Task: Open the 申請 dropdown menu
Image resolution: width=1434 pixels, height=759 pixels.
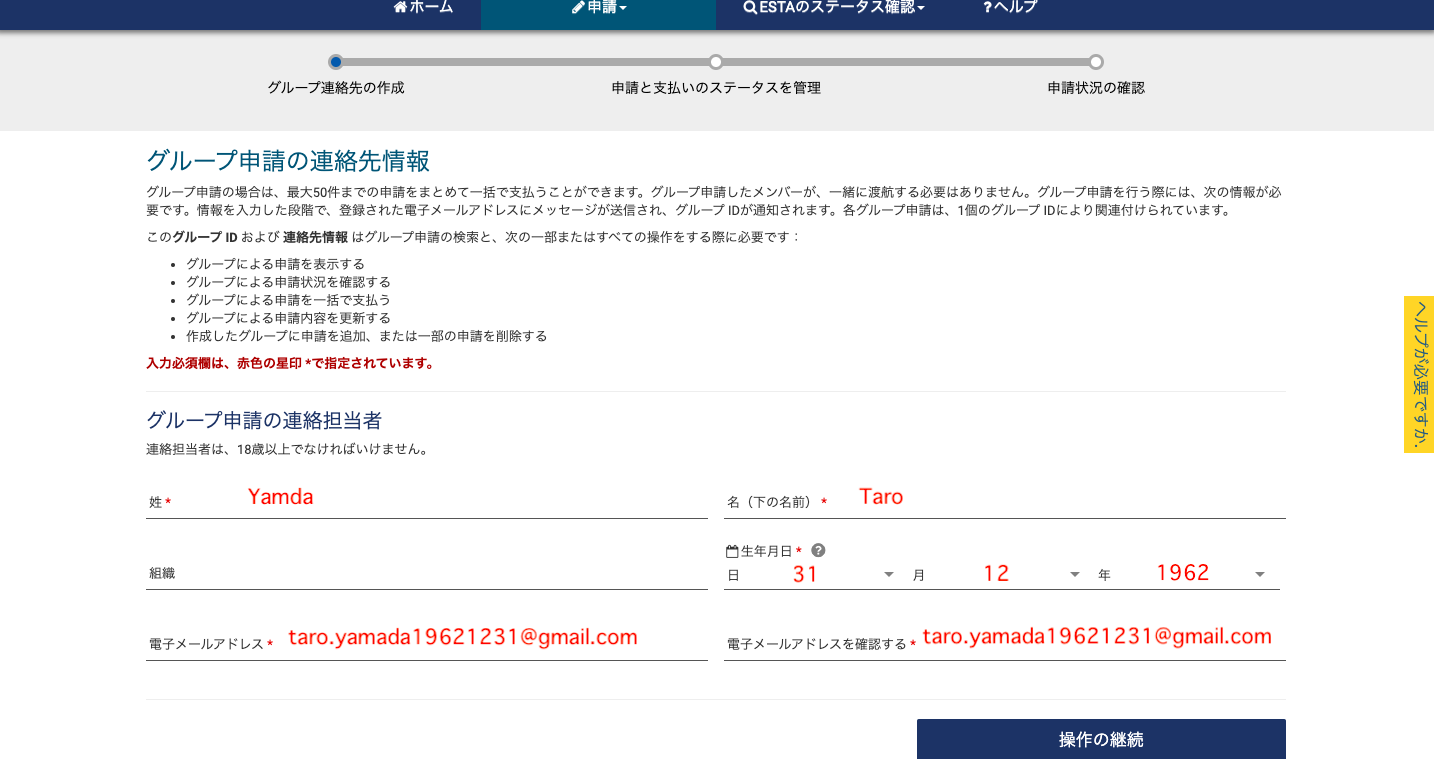Action: point(599,7)
